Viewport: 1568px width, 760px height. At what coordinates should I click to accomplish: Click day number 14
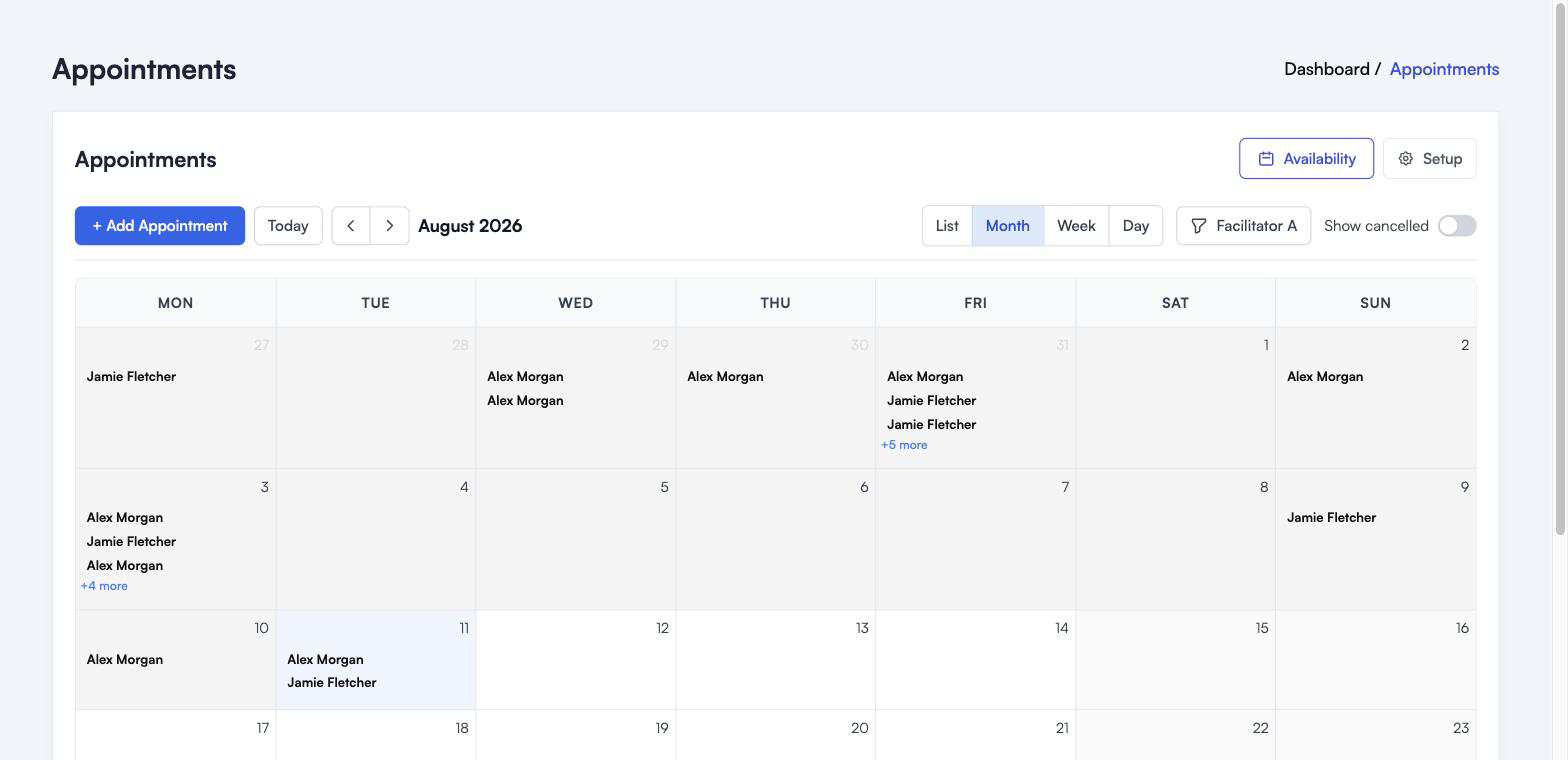tap(1061, 628)
